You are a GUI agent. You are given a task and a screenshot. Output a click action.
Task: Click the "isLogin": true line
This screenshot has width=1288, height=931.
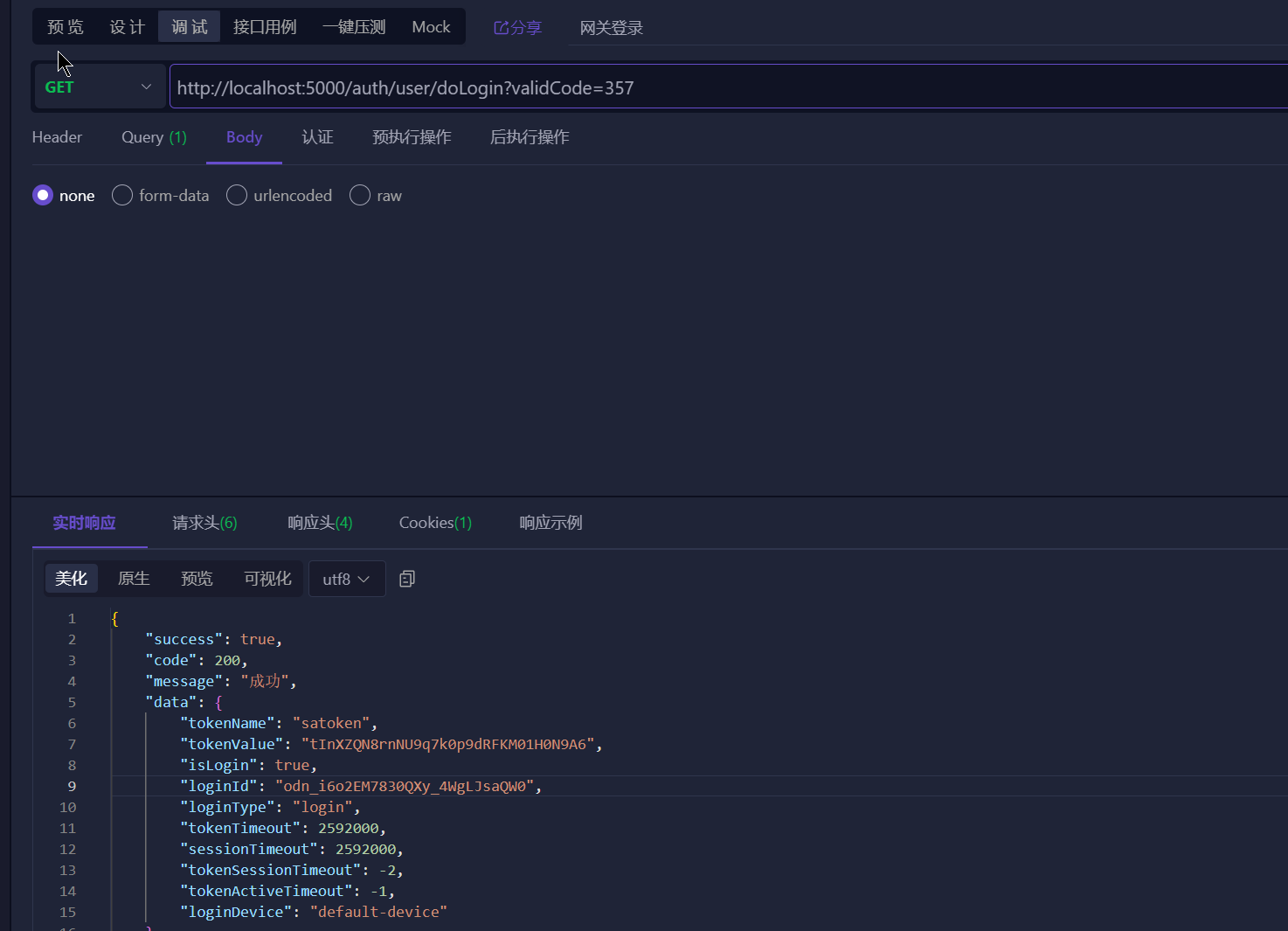click(248, 765)
